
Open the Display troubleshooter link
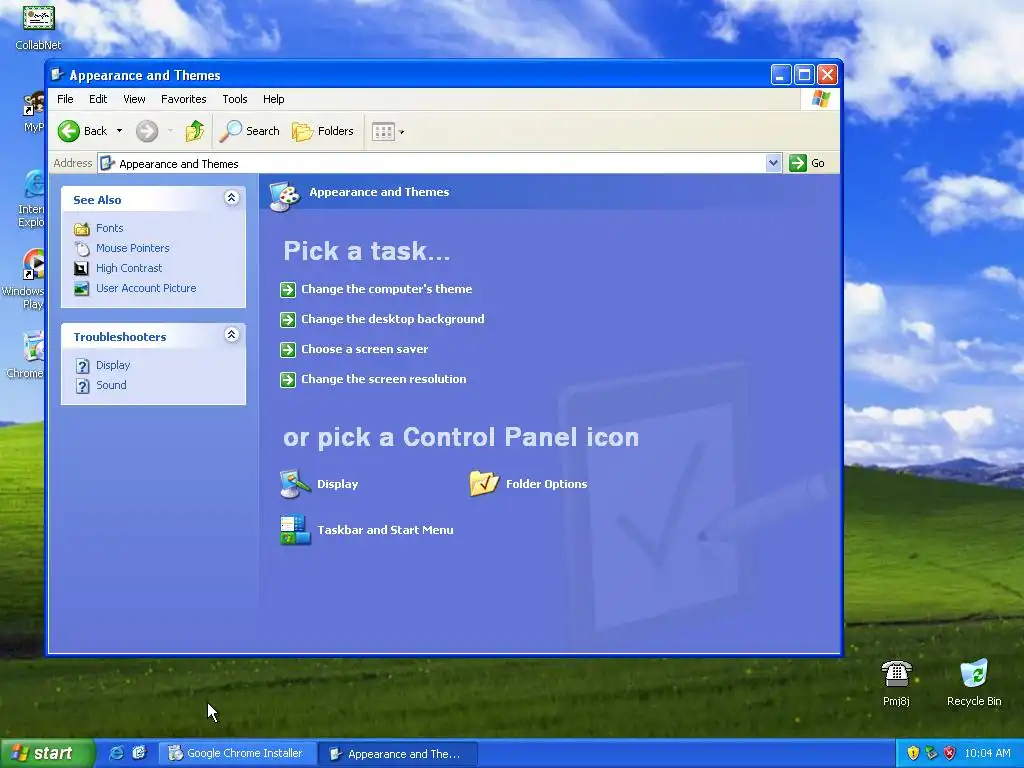click(113, 365)
